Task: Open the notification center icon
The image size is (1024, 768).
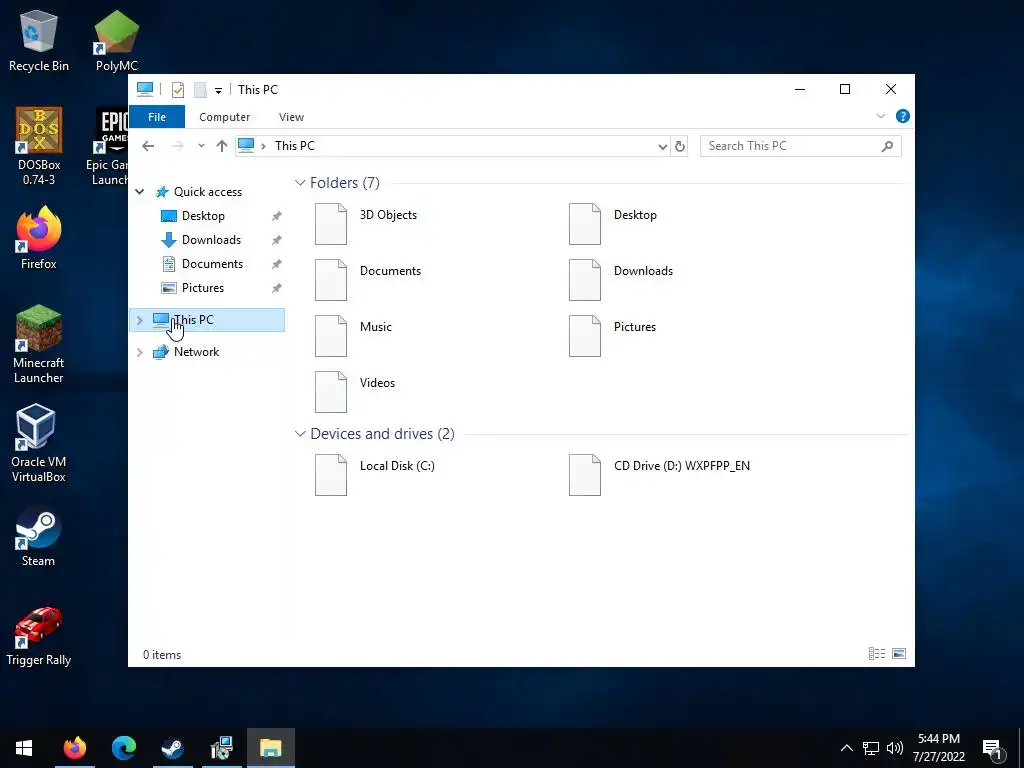Action: pos(992,749)
